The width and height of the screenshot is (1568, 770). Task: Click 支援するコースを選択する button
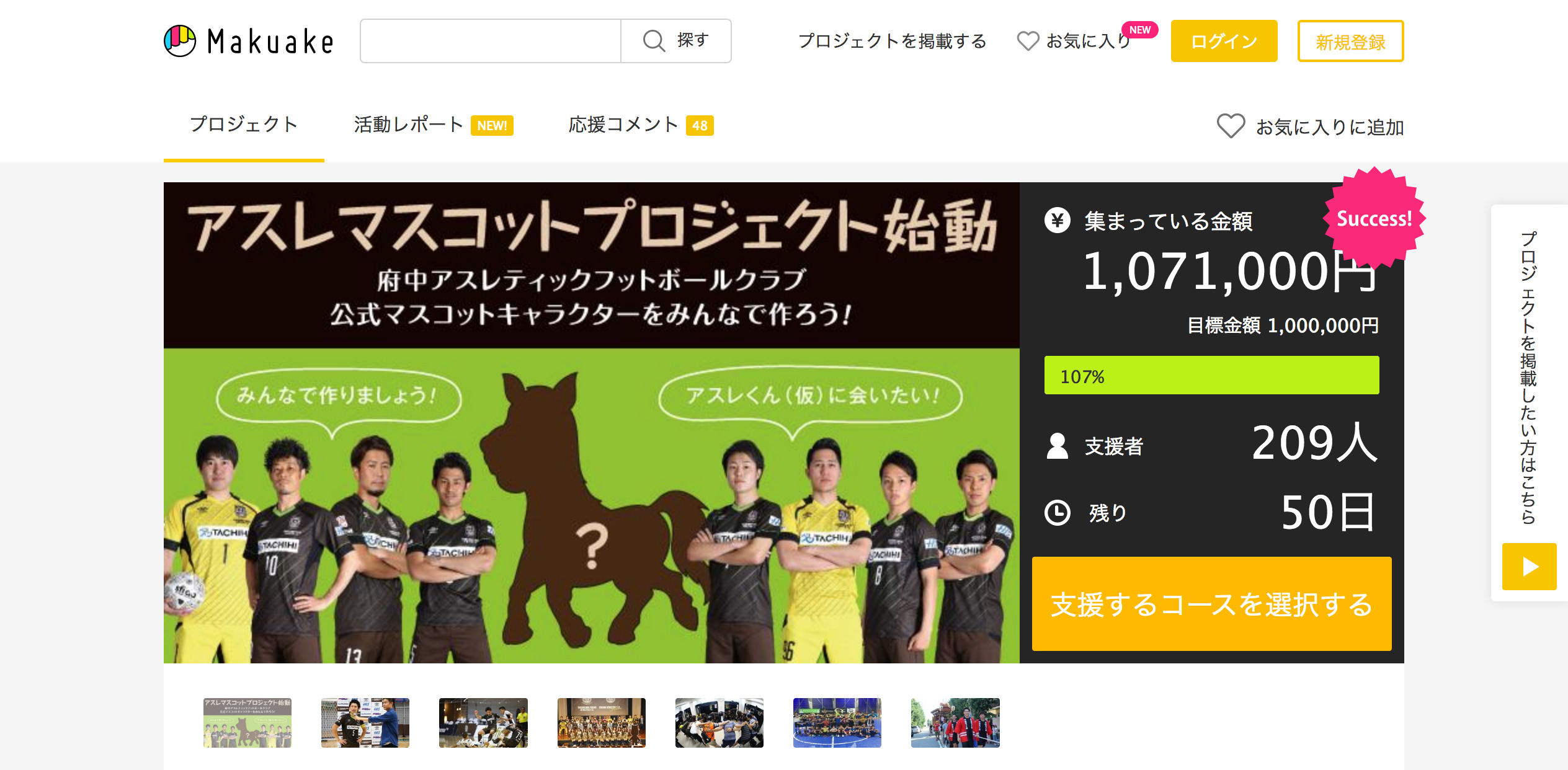[1211, 603]
